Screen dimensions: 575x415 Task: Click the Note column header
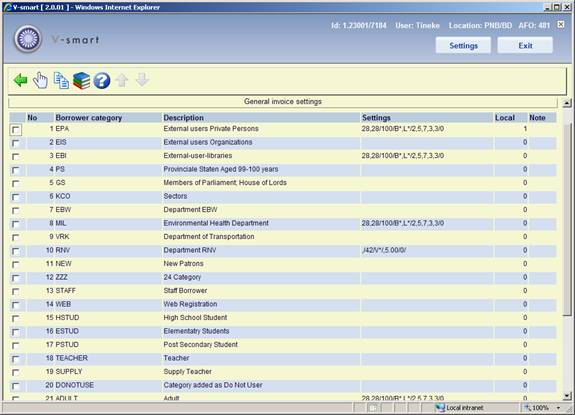(537, 118)
